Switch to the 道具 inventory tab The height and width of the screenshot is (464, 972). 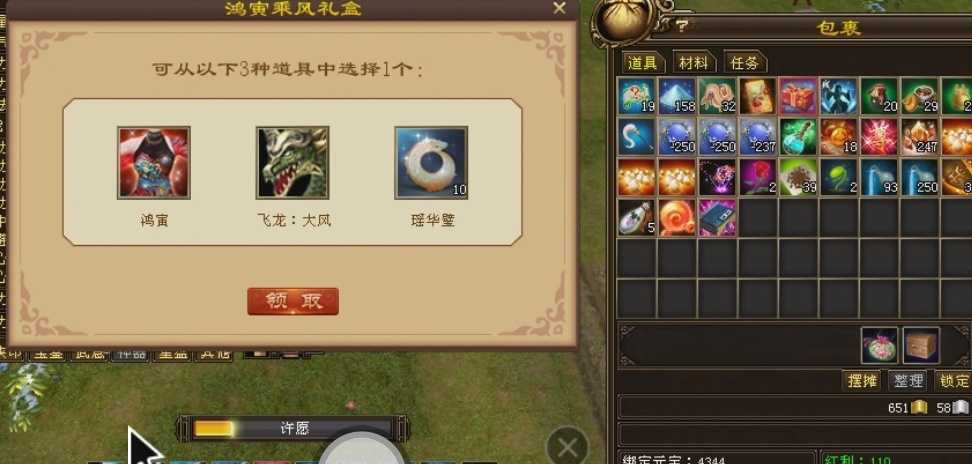coord(643,63)
